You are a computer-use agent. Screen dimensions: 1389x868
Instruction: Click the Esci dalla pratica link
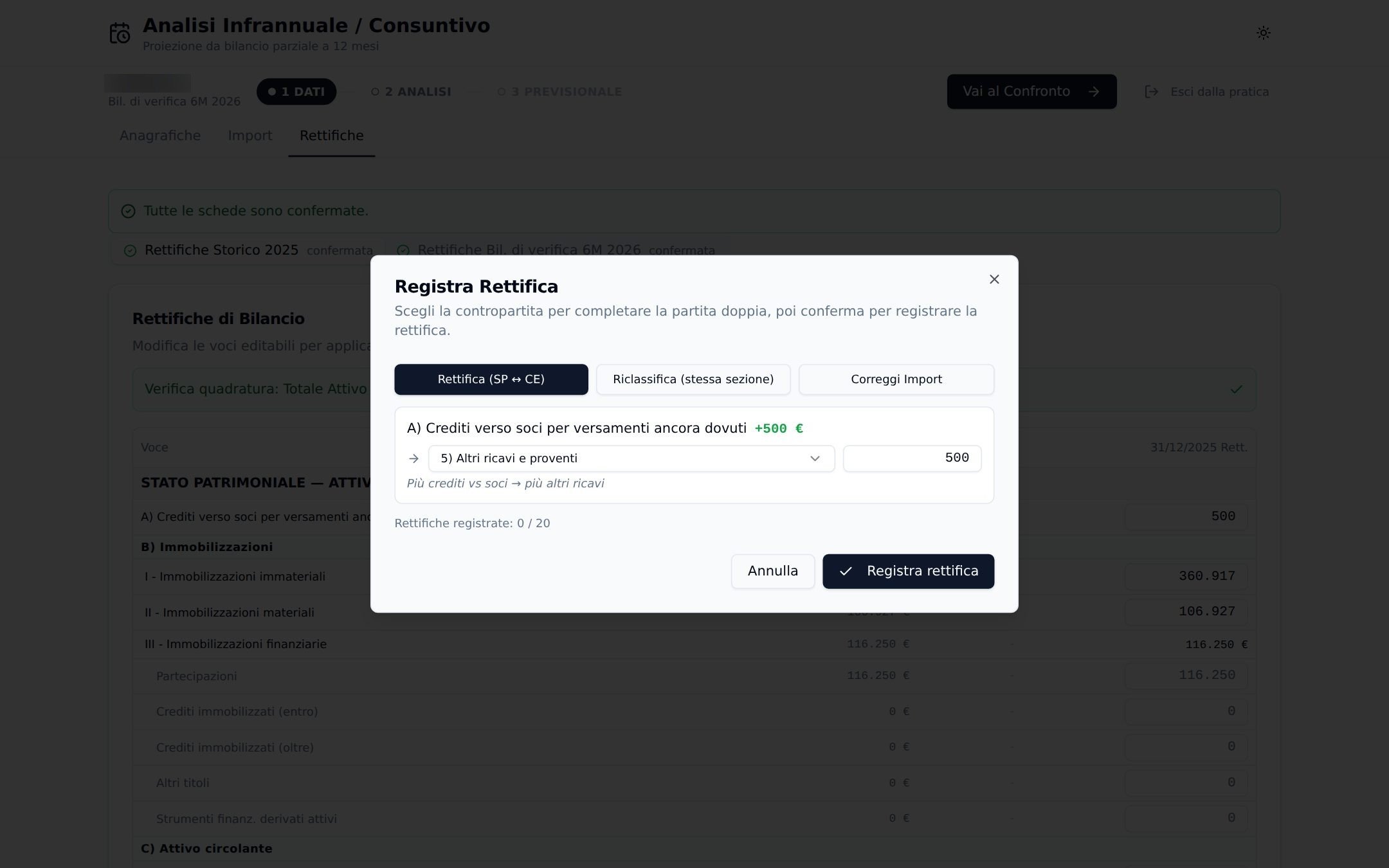tap(1219, 92)
